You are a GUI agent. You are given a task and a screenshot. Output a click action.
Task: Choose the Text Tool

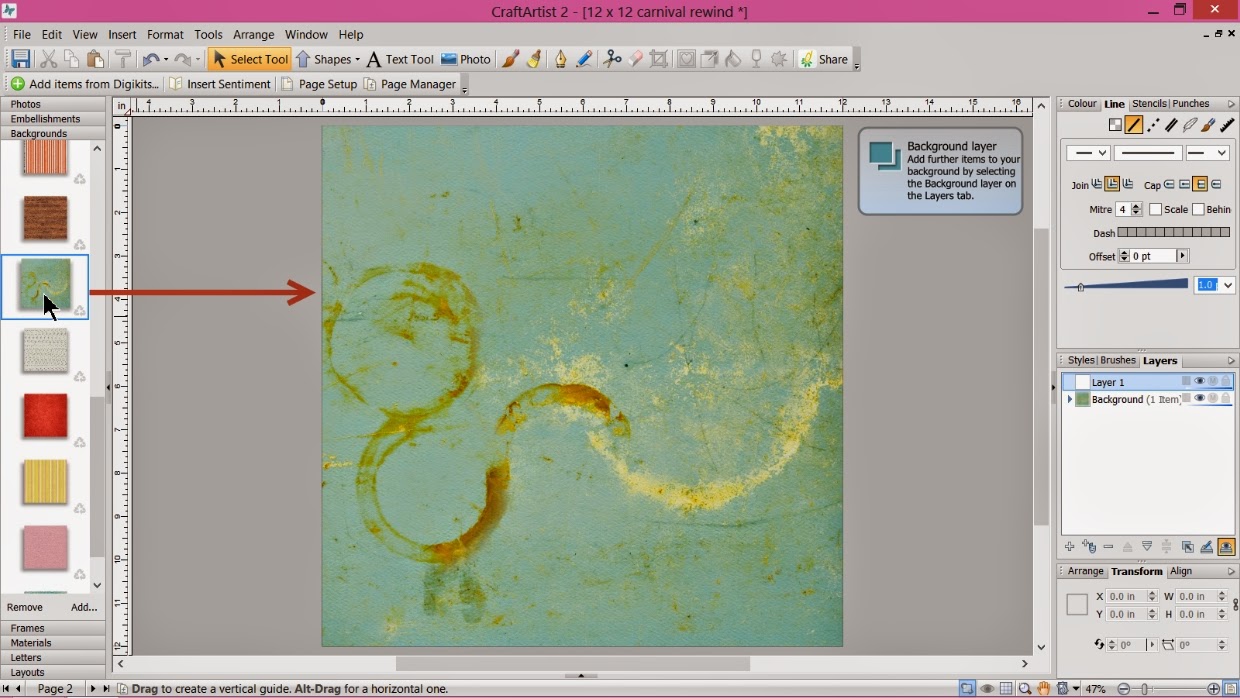coord(400,59)
